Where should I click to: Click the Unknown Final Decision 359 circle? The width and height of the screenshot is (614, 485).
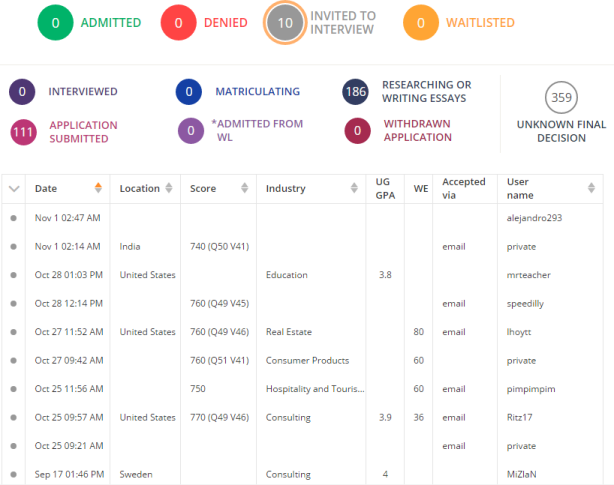561,98
